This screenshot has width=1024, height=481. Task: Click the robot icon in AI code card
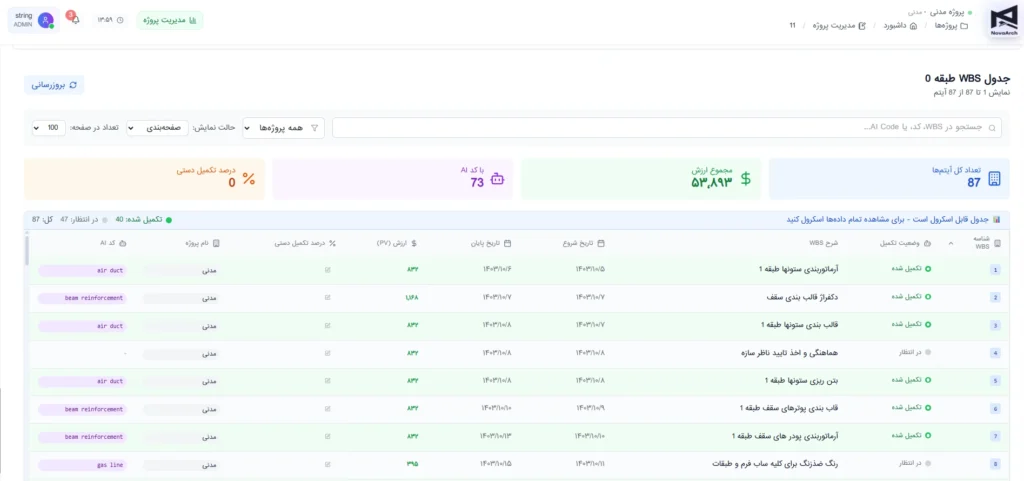pyautogui.click(x=498, y=179)
